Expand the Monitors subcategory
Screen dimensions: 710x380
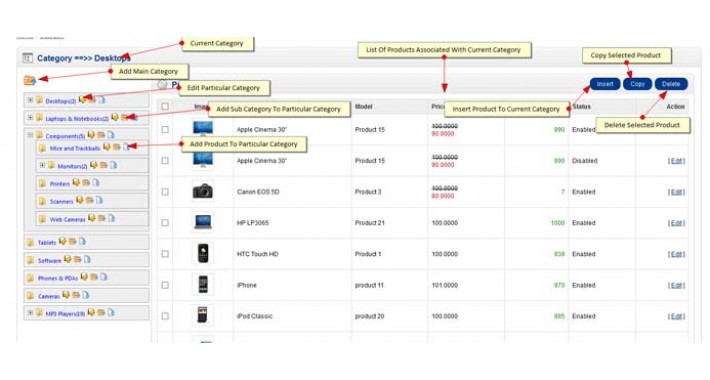coord(42,165)
